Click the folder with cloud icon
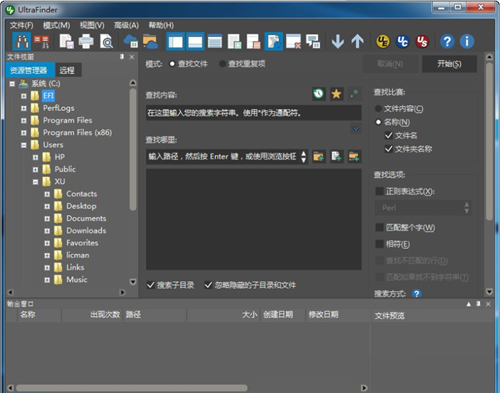The image size is (500, 393). point(150,42)
